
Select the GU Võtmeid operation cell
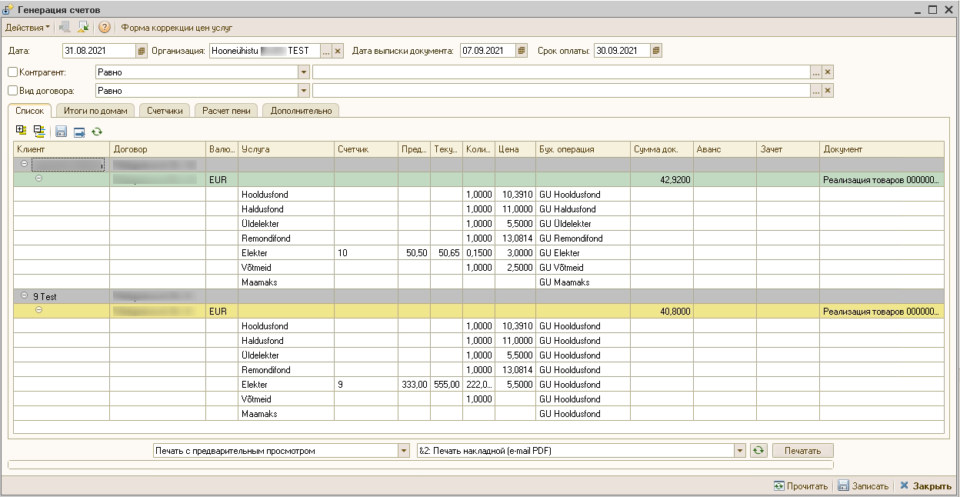click(583, 267)
